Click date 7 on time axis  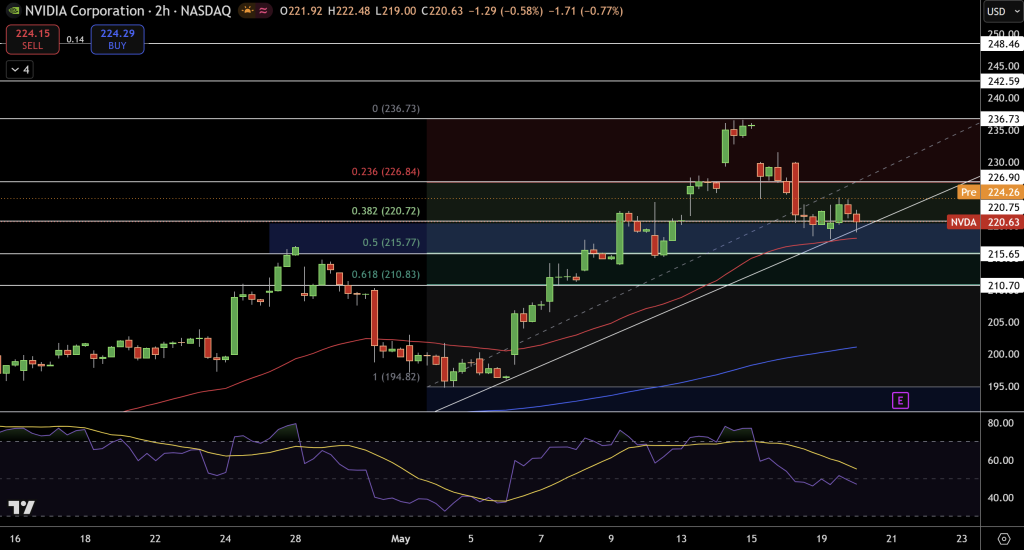click(x=541, y=539)
